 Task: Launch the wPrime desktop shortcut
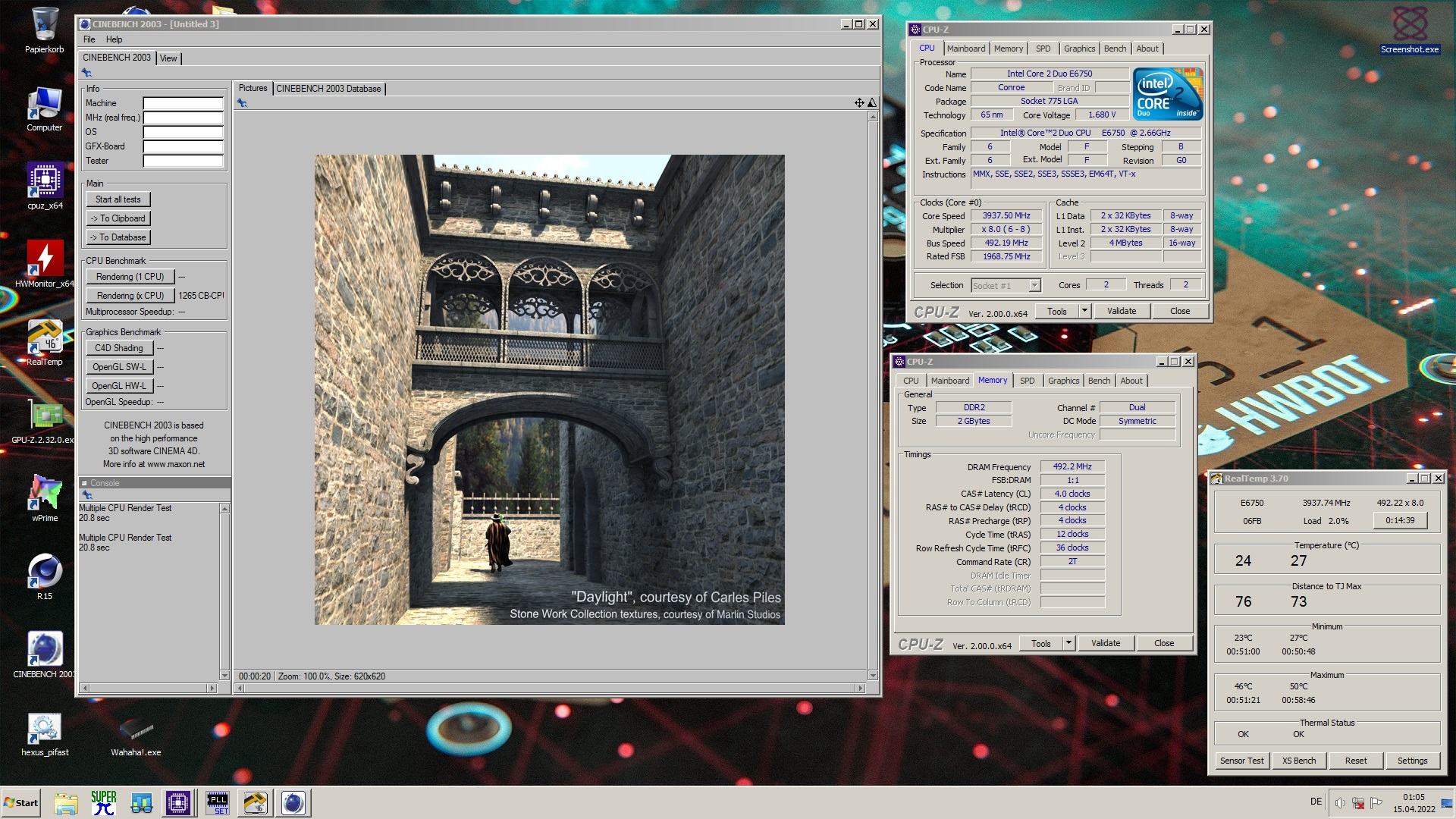pyautogui.click(x=45, y=498)
